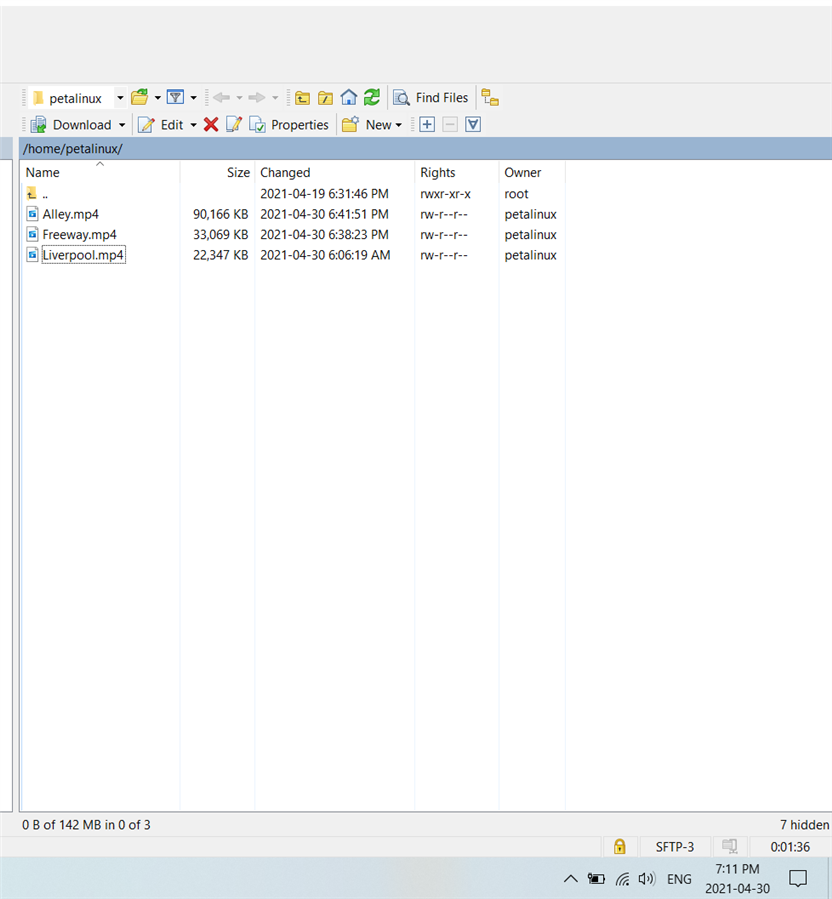Image resolution: width=832 pixels, height=899 pixels.
Task: Expand the Edit dropdown arrow
Action: (x=193, y=125)
